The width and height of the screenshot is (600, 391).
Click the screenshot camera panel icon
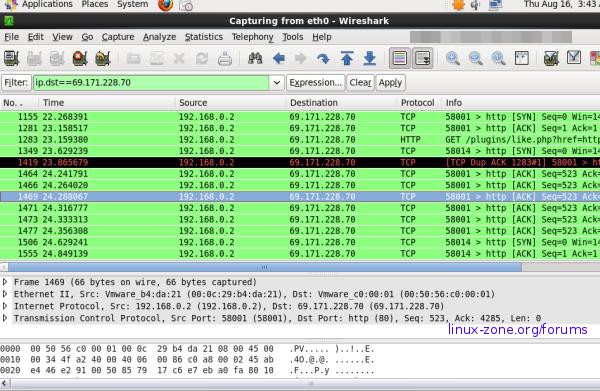[x=186, y=5]
